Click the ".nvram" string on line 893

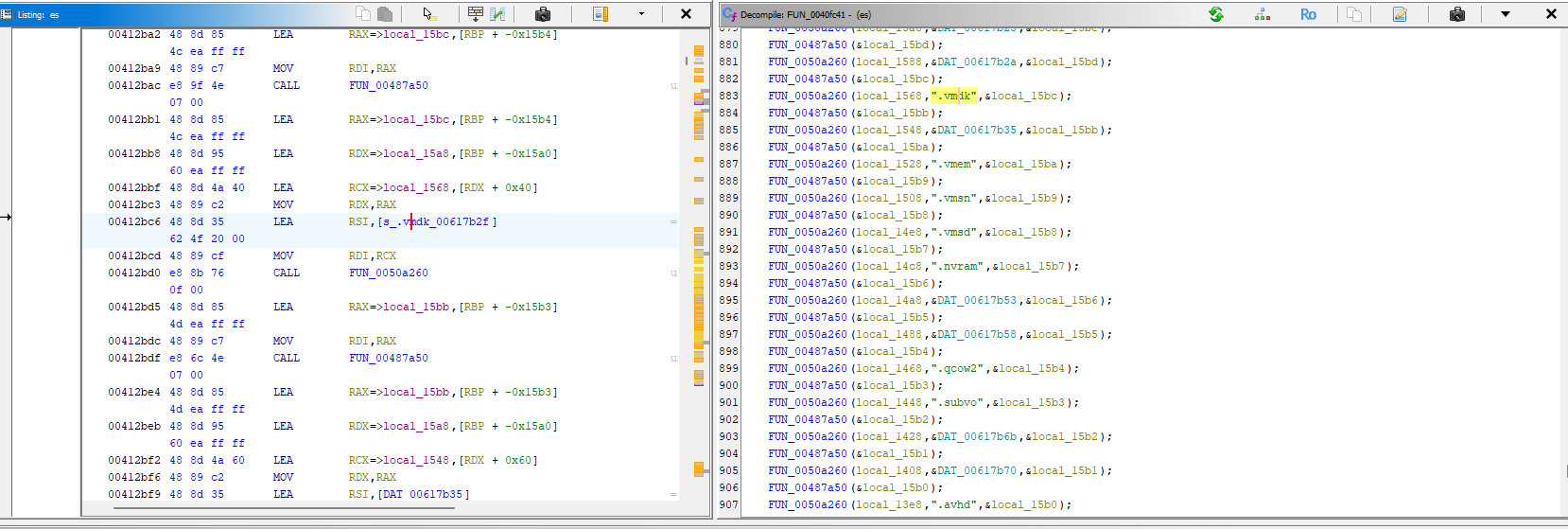click(957, 266)
